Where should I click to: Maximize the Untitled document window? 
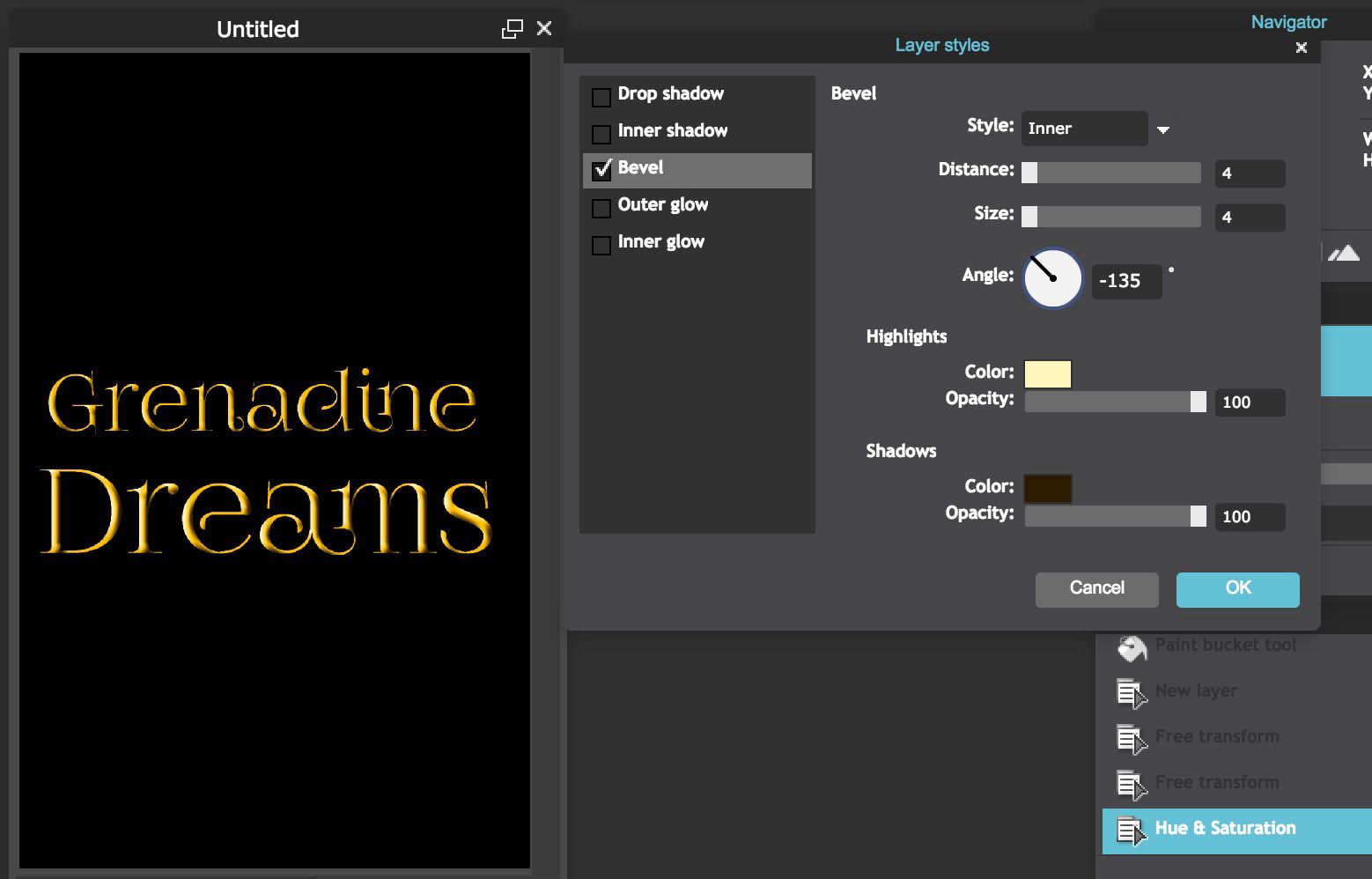pyautogui.click(x=512, y=29)
